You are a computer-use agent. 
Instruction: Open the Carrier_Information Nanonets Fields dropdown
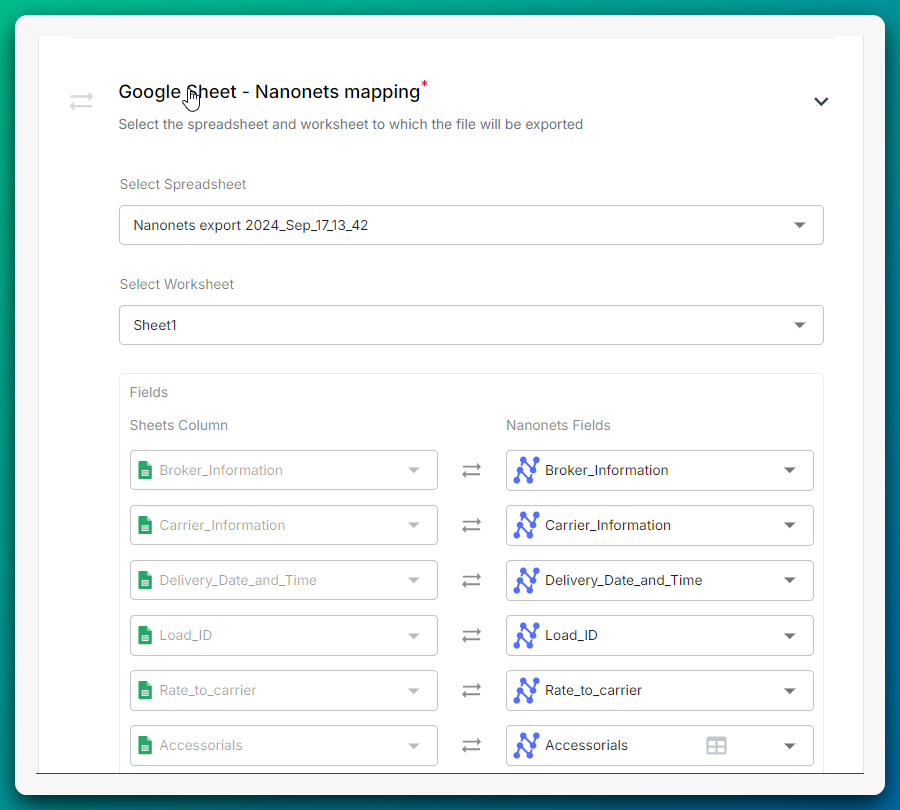[x=660, y=525]
